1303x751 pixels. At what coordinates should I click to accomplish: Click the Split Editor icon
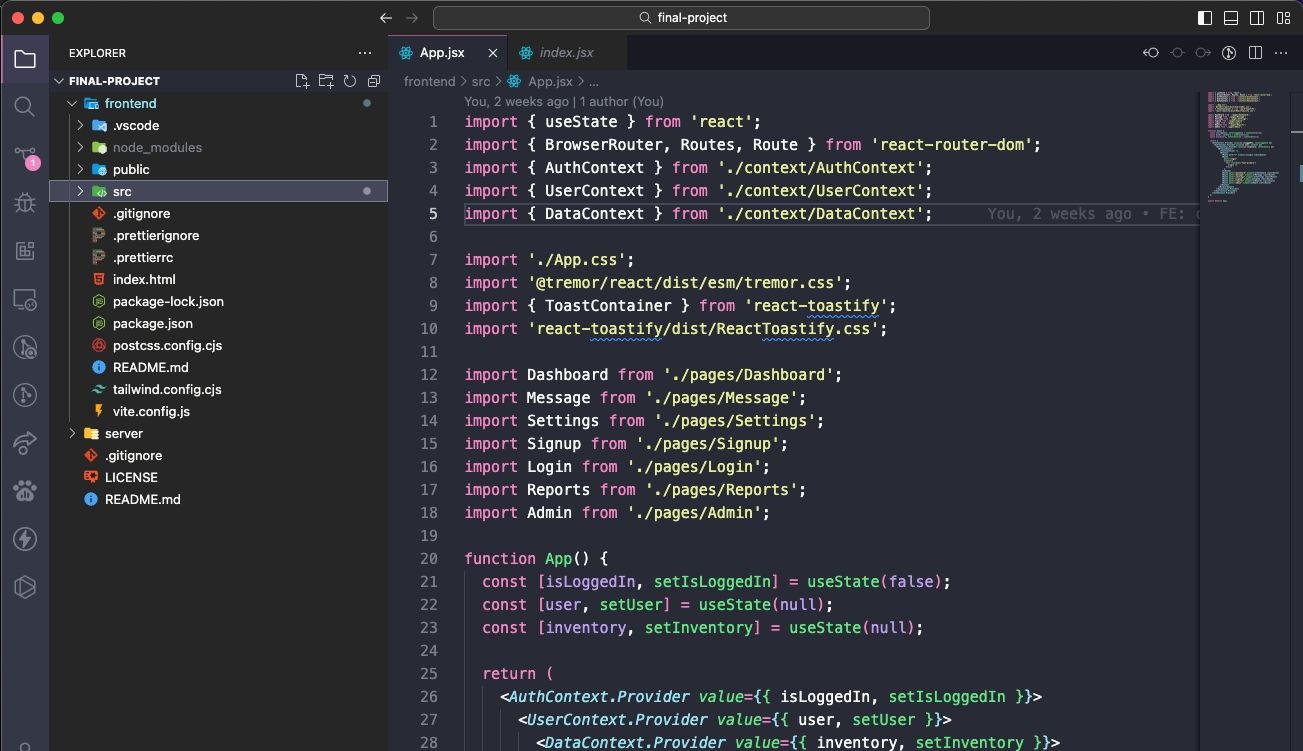pyautogui.click(x=1254, y=52)
